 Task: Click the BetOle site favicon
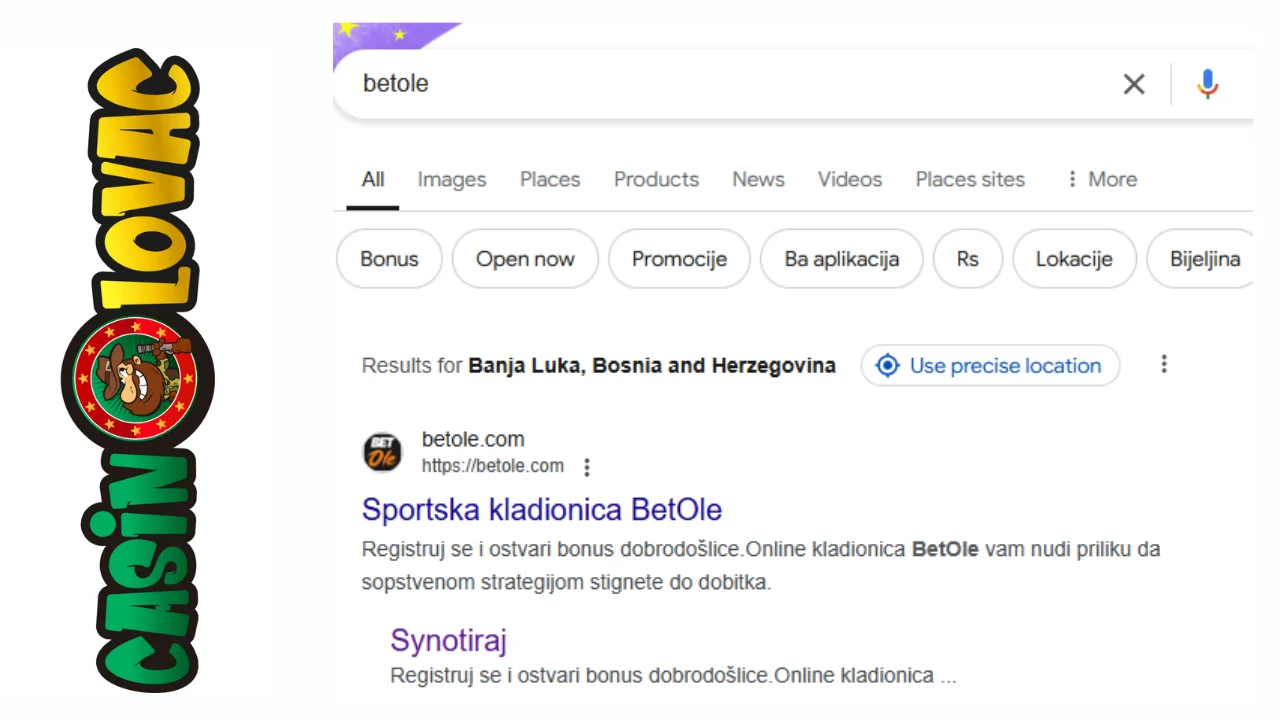click(x=382, y=452)
